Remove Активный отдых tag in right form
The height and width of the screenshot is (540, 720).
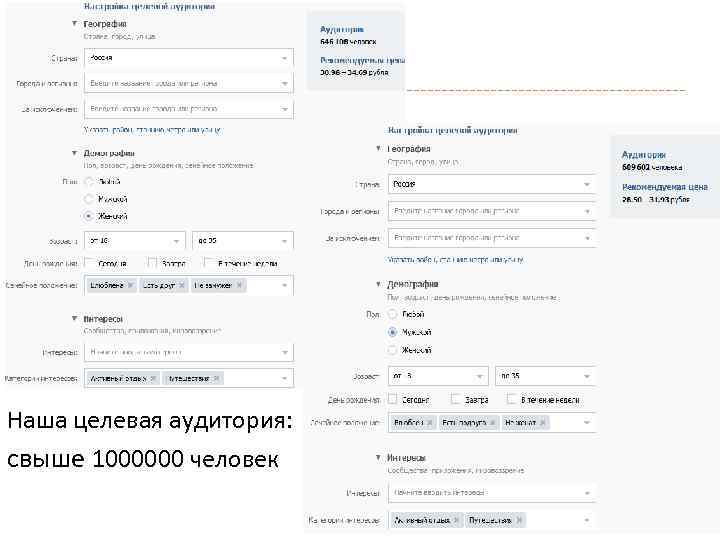[456, 520]
